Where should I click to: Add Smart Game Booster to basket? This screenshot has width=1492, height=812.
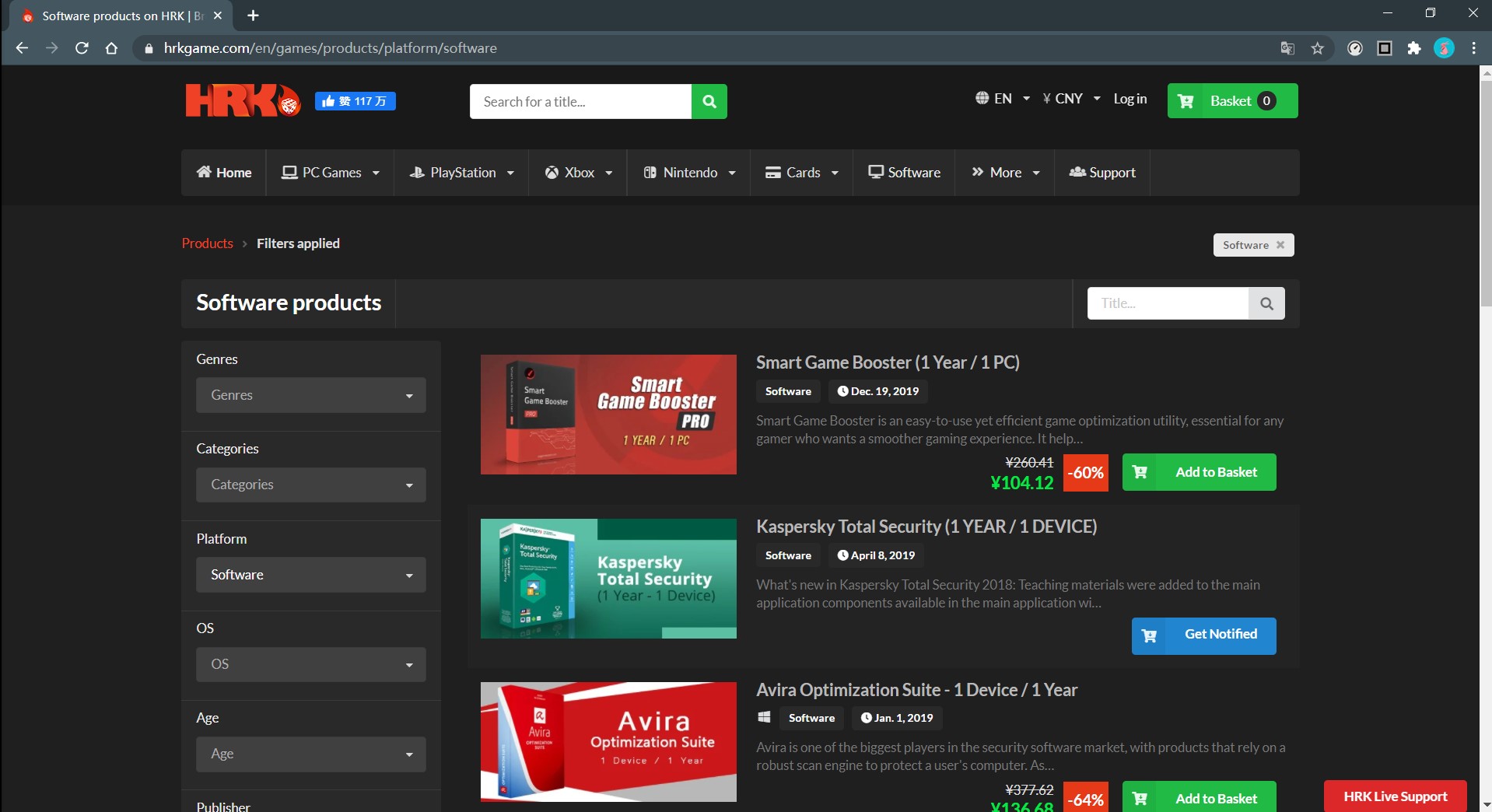coord(1199,472)
